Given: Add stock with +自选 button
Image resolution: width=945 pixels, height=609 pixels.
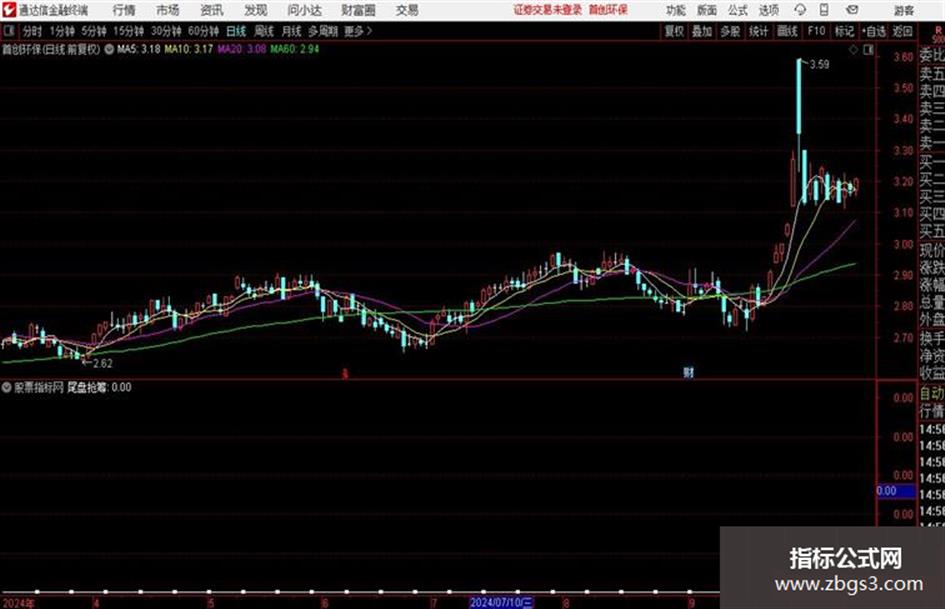Looking at the screenshot, I should click(x=874, y=31).
